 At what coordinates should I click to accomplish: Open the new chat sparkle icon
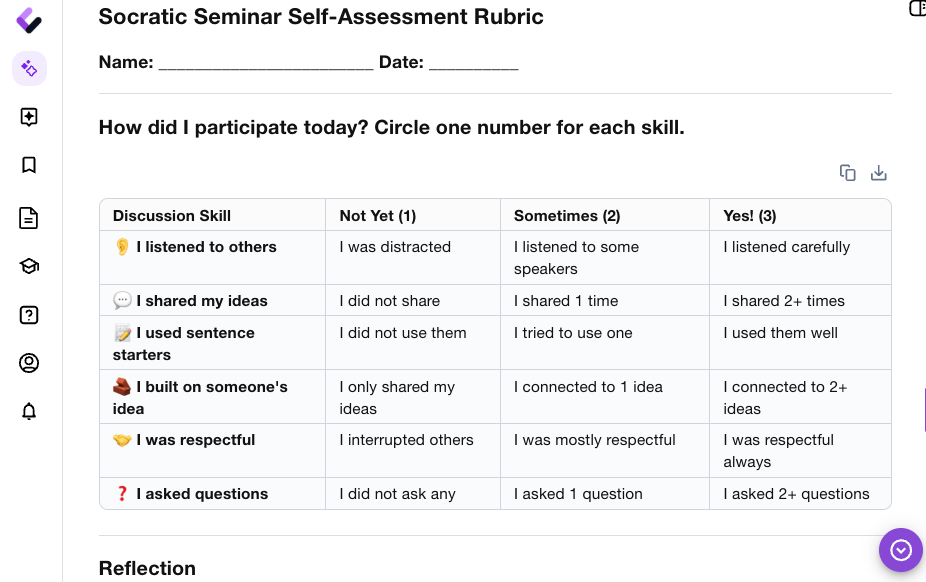(29, 117)
